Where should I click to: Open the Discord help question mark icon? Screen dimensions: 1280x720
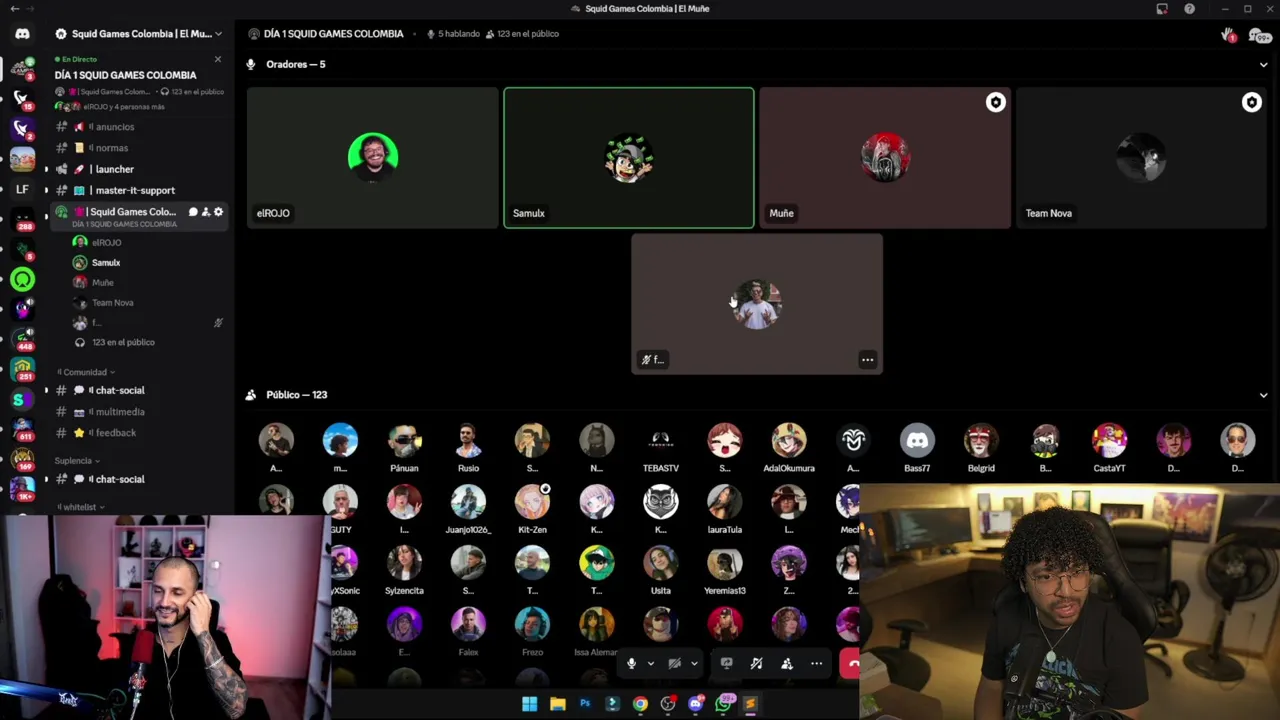click(1189, 9)
